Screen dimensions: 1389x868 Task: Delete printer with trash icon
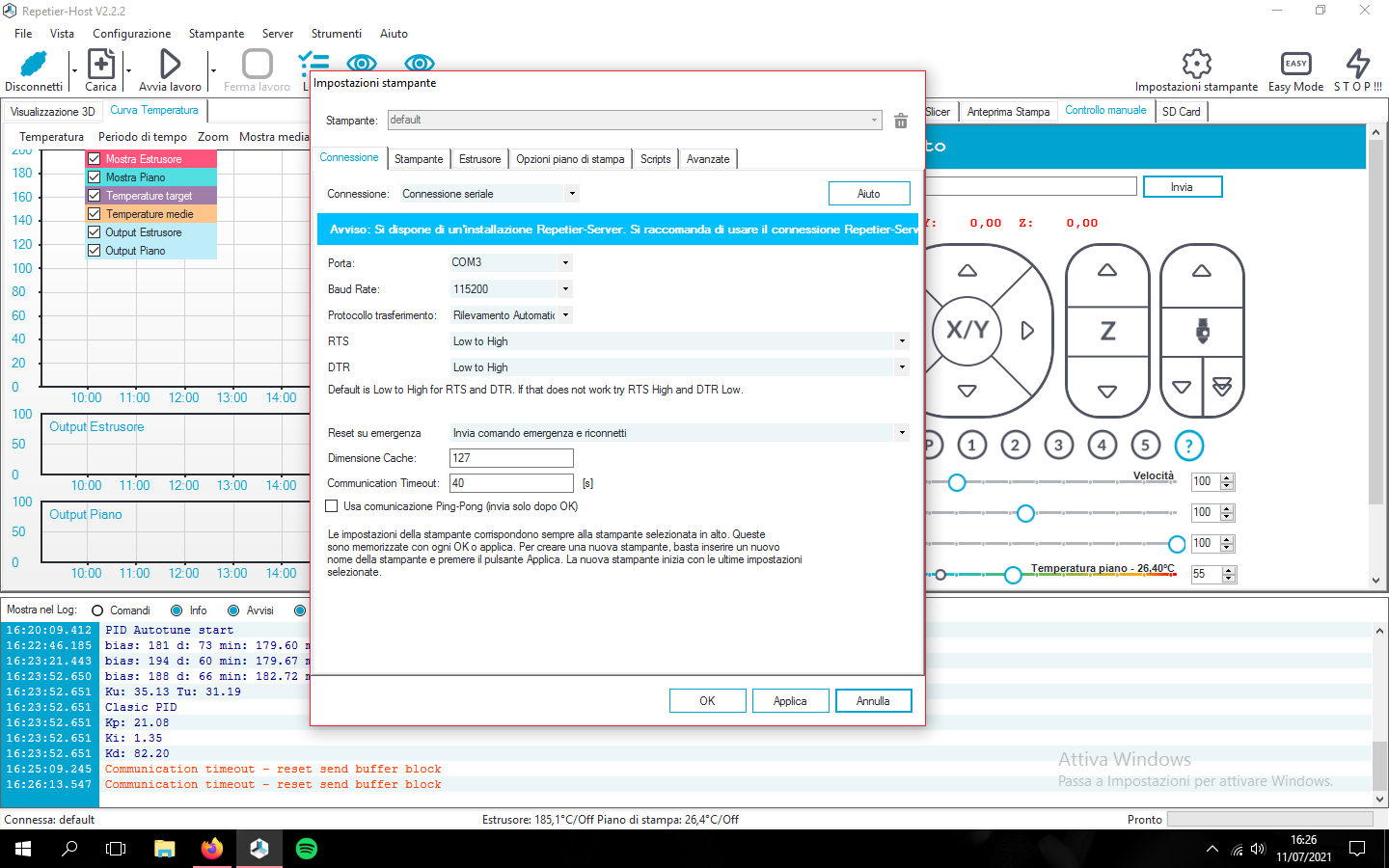901,121
